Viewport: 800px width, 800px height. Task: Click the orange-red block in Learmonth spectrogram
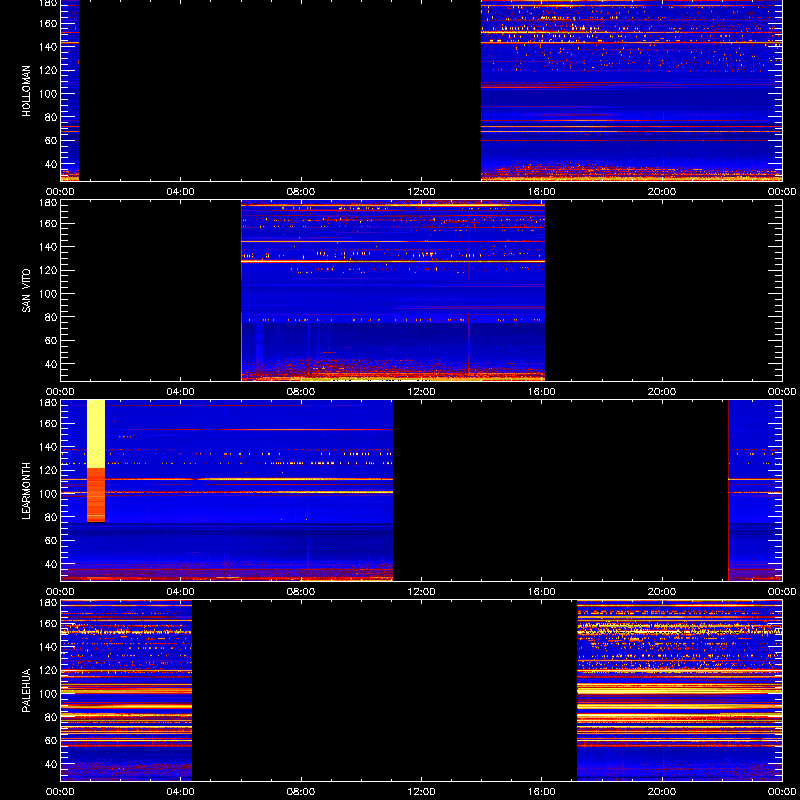96,495
